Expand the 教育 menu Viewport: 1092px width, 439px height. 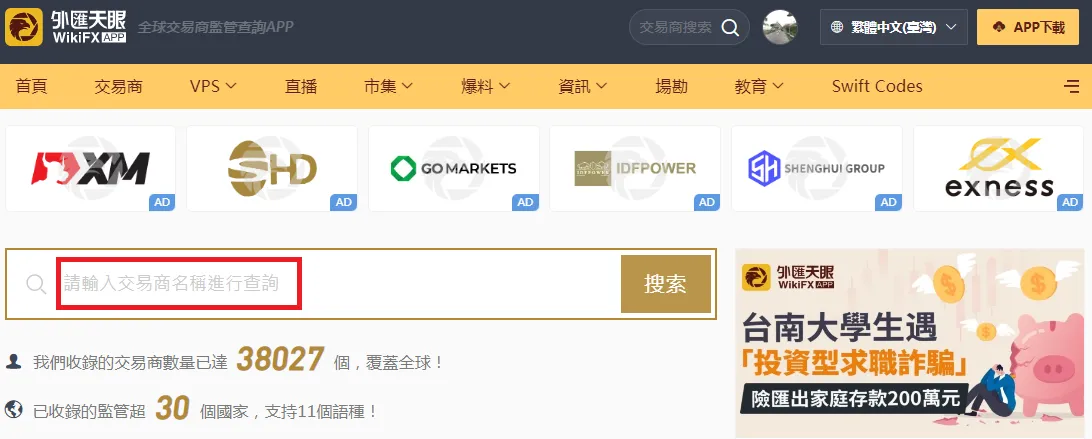[759, 86]
